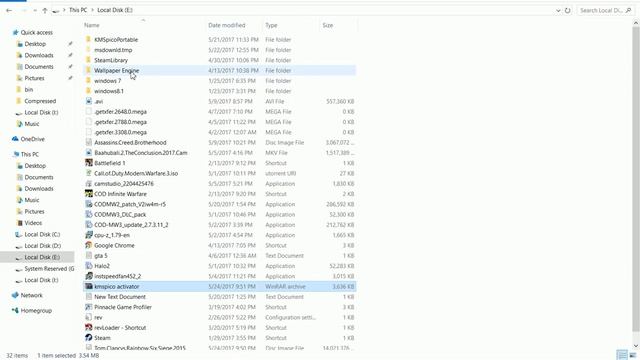Open Homegroup in the navigation pane

[x=36, y=311]
